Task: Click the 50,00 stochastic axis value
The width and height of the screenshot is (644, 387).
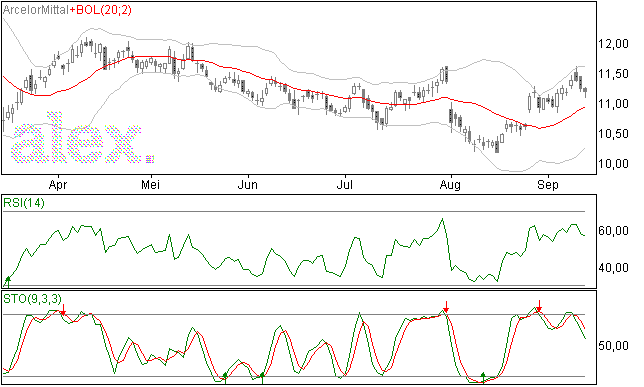Action: [614, 346]
